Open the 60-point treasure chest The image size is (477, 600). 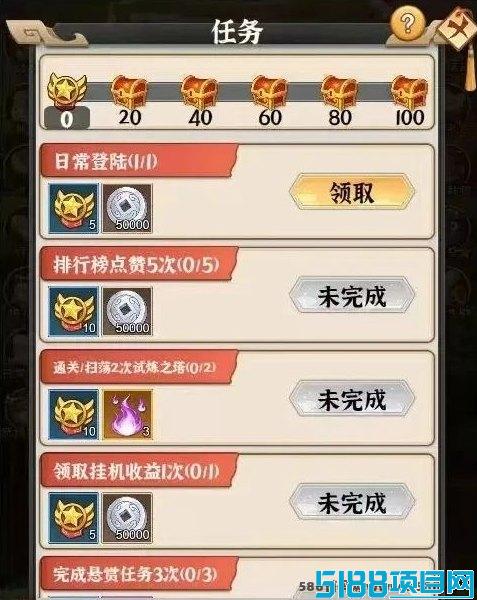click(269, 92)
